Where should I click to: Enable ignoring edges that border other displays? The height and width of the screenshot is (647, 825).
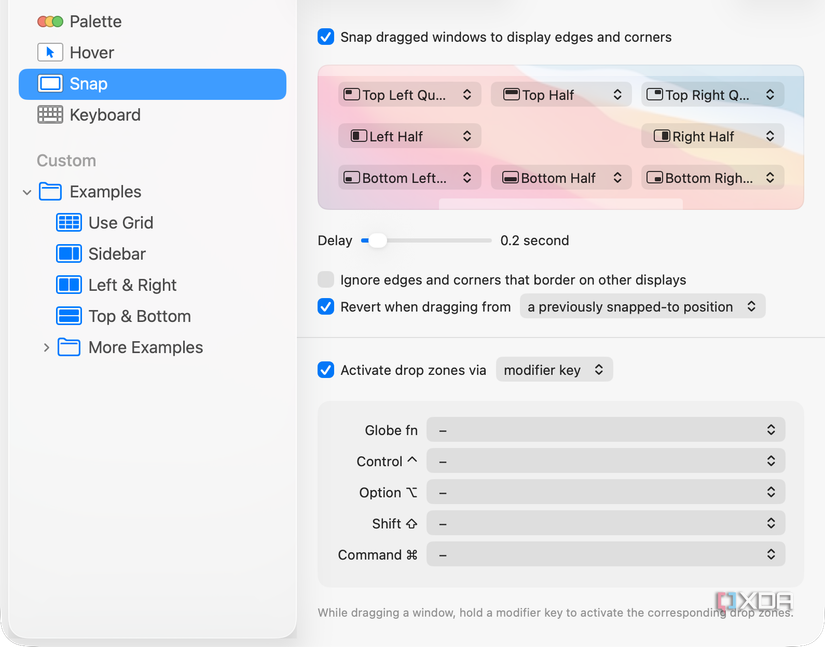coord(326,280)
